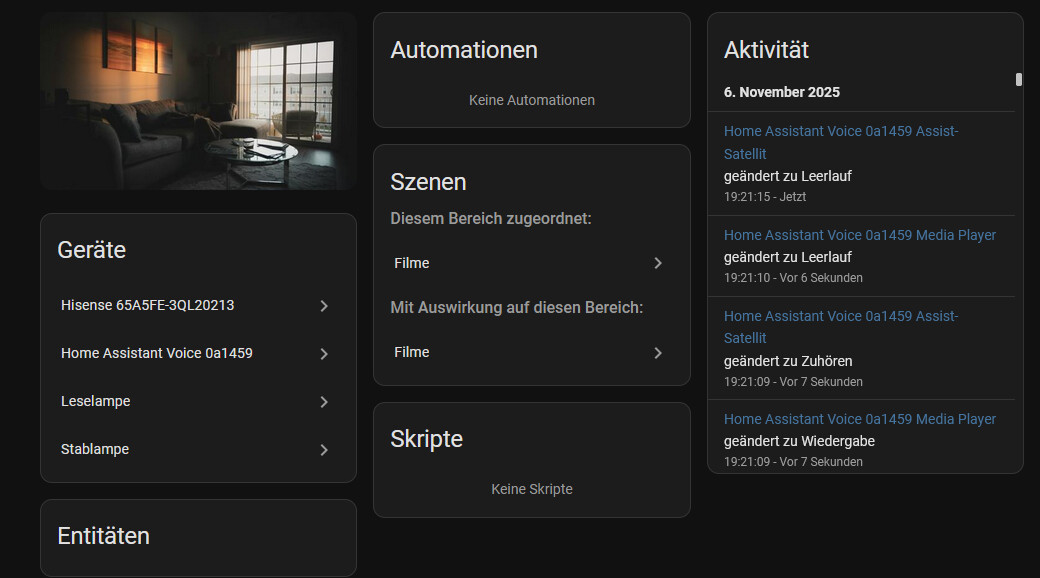Viewport: 1040px width, 578px height.
Task: Click chevron beside Home Assistant Voice 0a1459 device
Action: [x=324, y=354]
